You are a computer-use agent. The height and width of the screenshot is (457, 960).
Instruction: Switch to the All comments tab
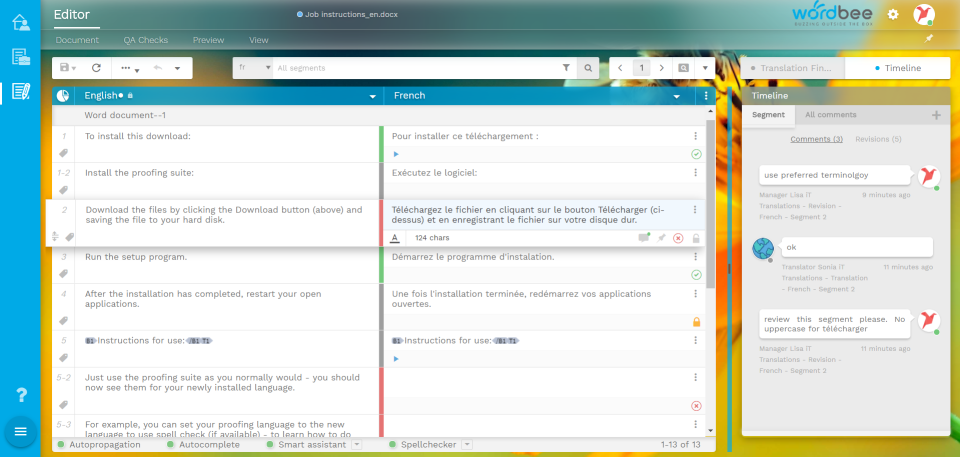point(831,115)
